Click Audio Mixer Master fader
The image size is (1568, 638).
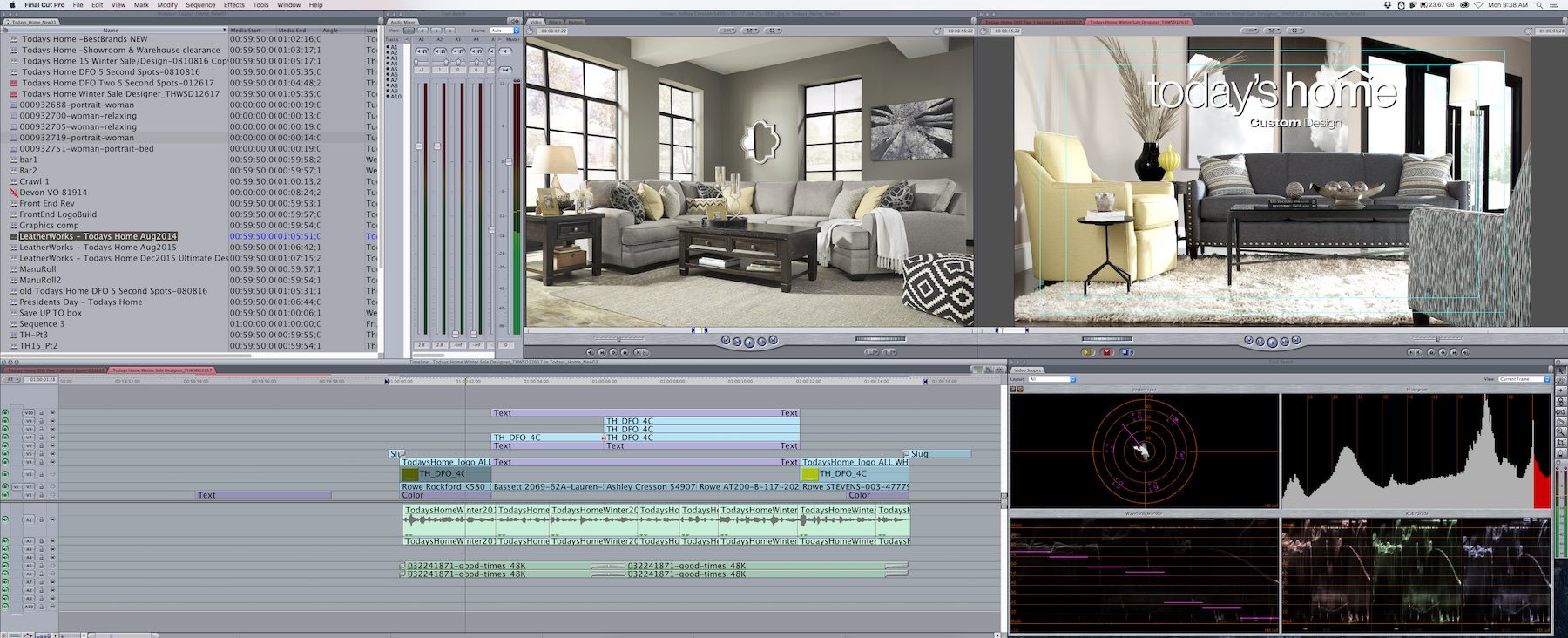(509, 161)
